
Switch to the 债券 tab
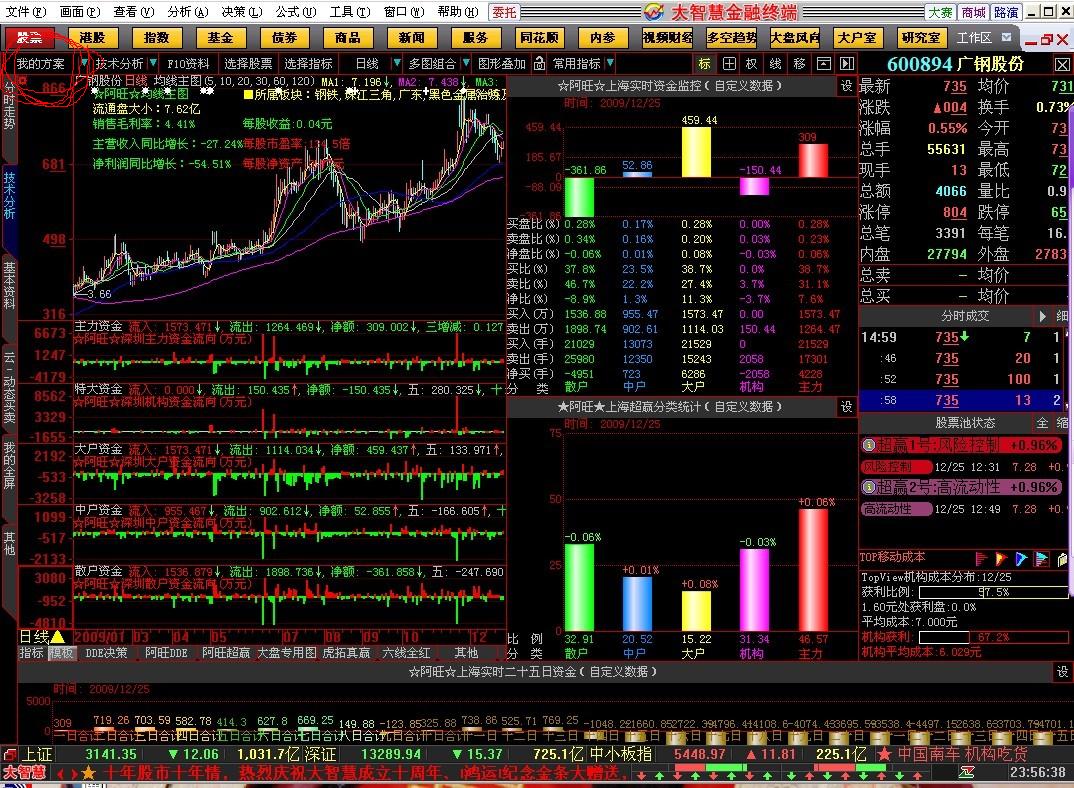(x=284, y=38)
